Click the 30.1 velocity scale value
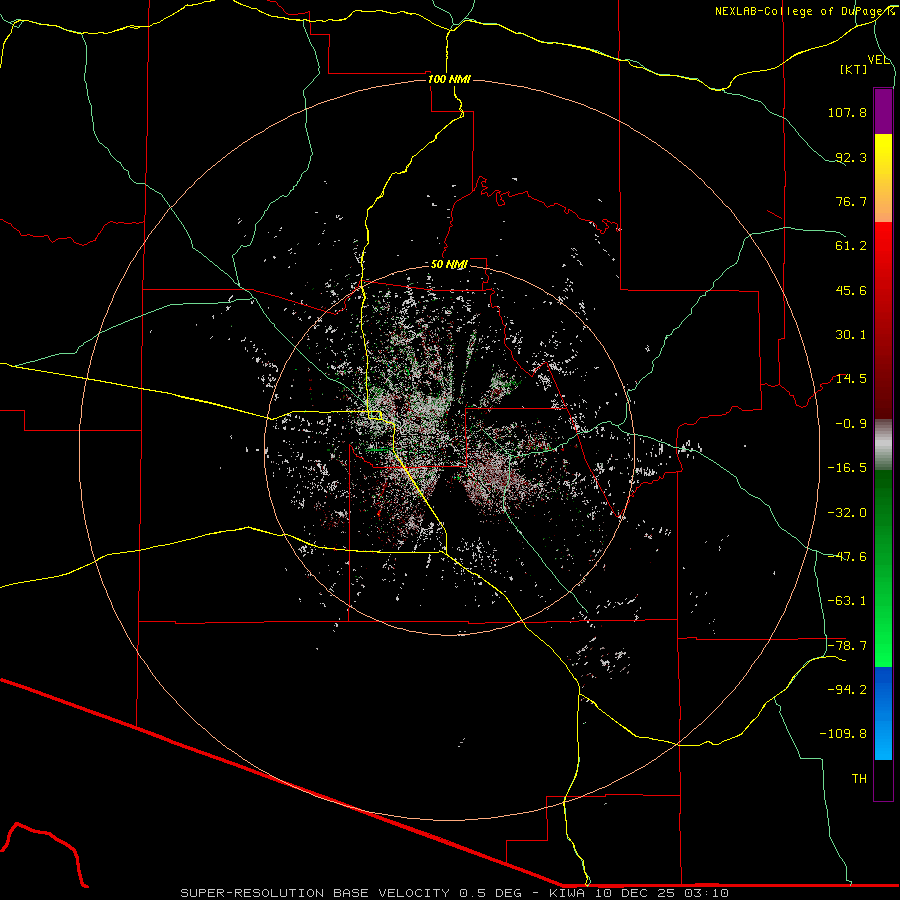900x900 pixels. 851,335
